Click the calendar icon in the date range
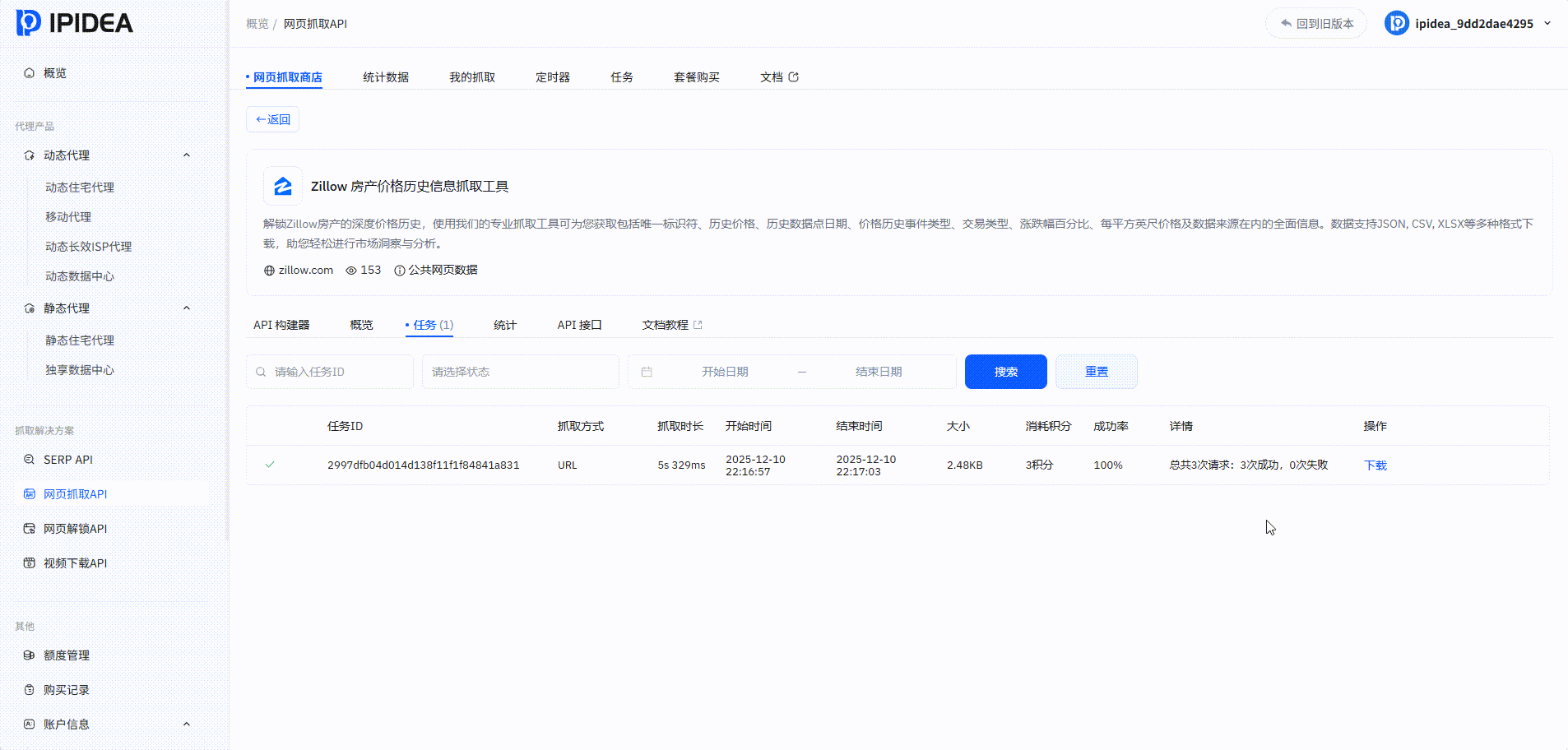 point(647,372)
